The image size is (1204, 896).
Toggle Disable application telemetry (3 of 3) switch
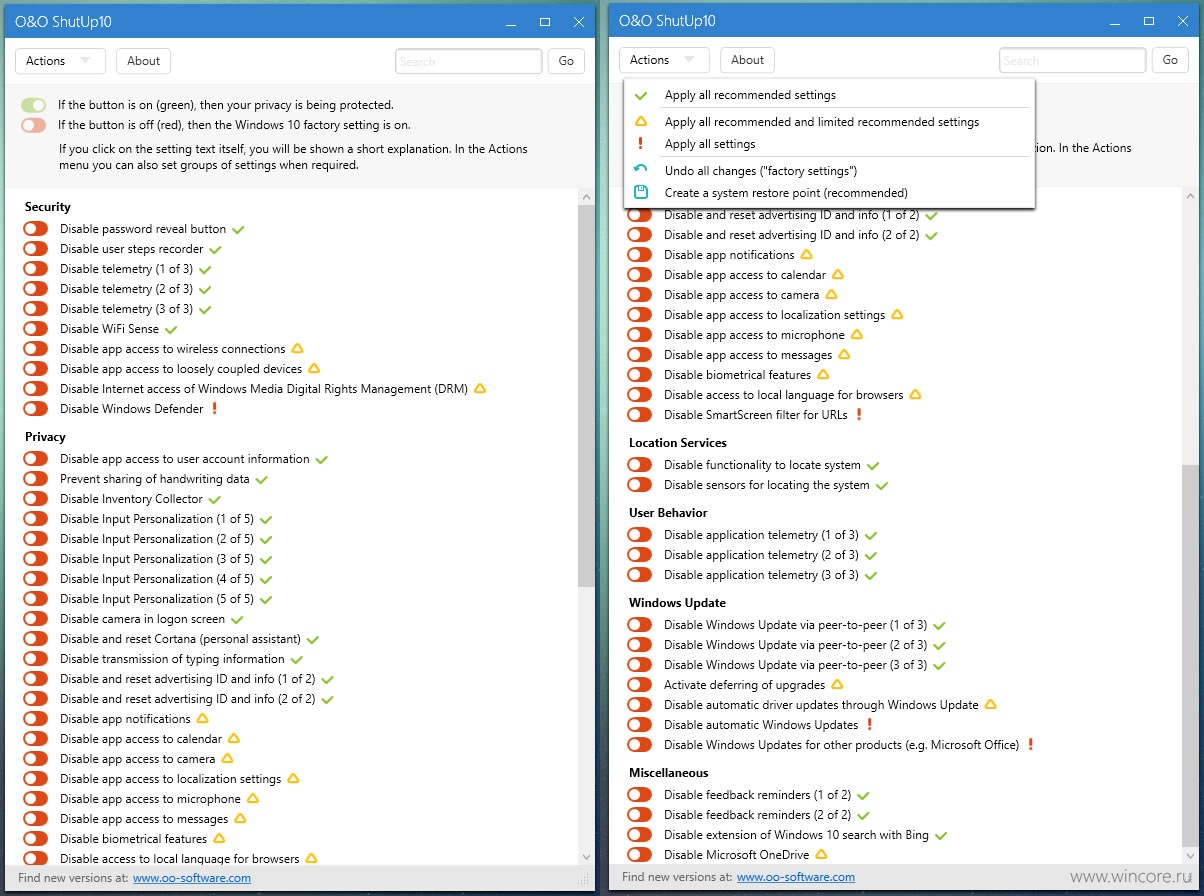[x=640, y=575]
